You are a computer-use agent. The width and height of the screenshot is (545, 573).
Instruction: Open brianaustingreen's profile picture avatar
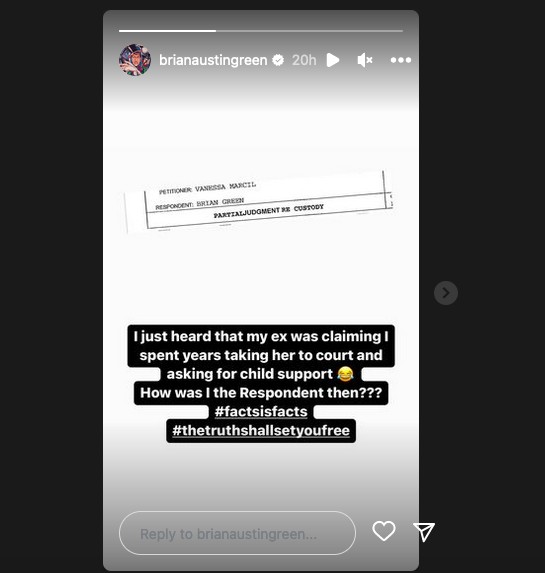pos(135,60)
